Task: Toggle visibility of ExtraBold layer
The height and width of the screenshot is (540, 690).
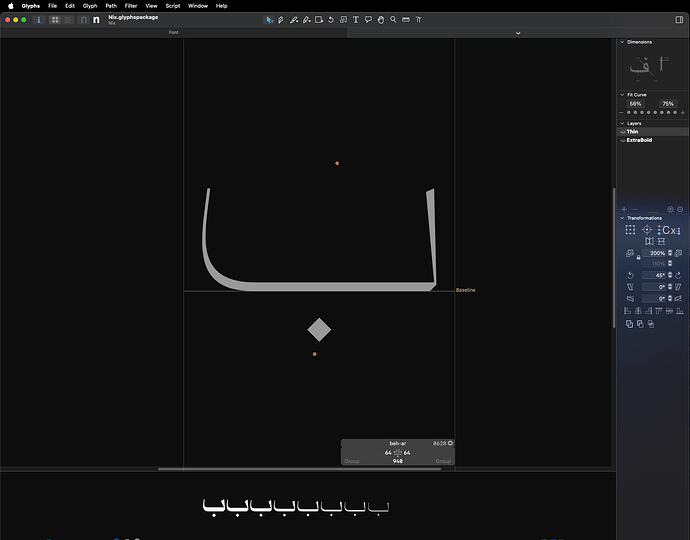Action: [x=623, y=140]
